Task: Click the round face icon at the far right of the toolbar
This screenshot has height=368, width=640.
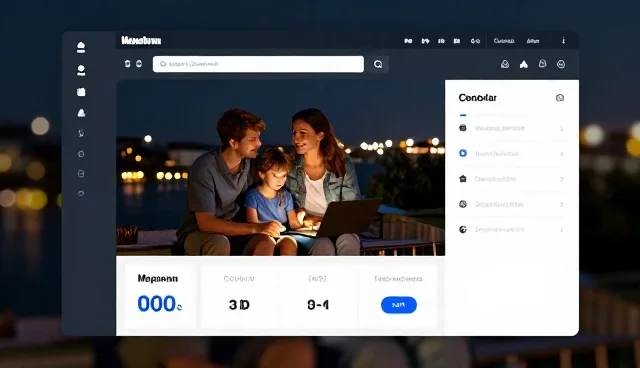Action: coord(561,64)
